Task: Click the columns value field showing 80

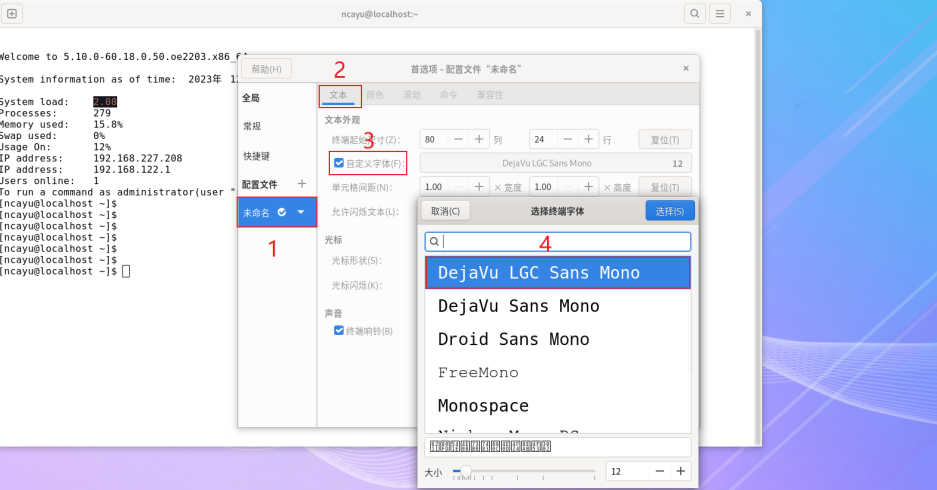Action: coord(434,139)
